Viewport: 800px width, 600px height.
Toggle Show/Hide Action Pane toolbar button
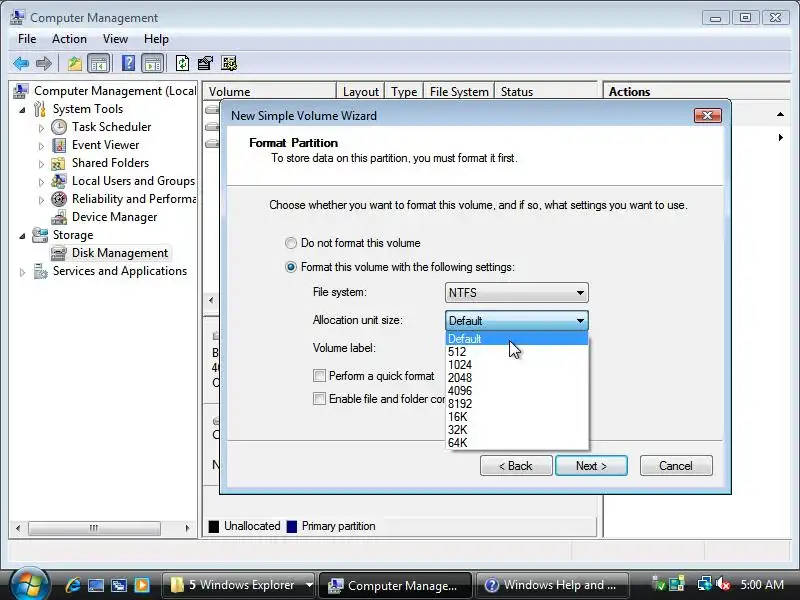153,64
